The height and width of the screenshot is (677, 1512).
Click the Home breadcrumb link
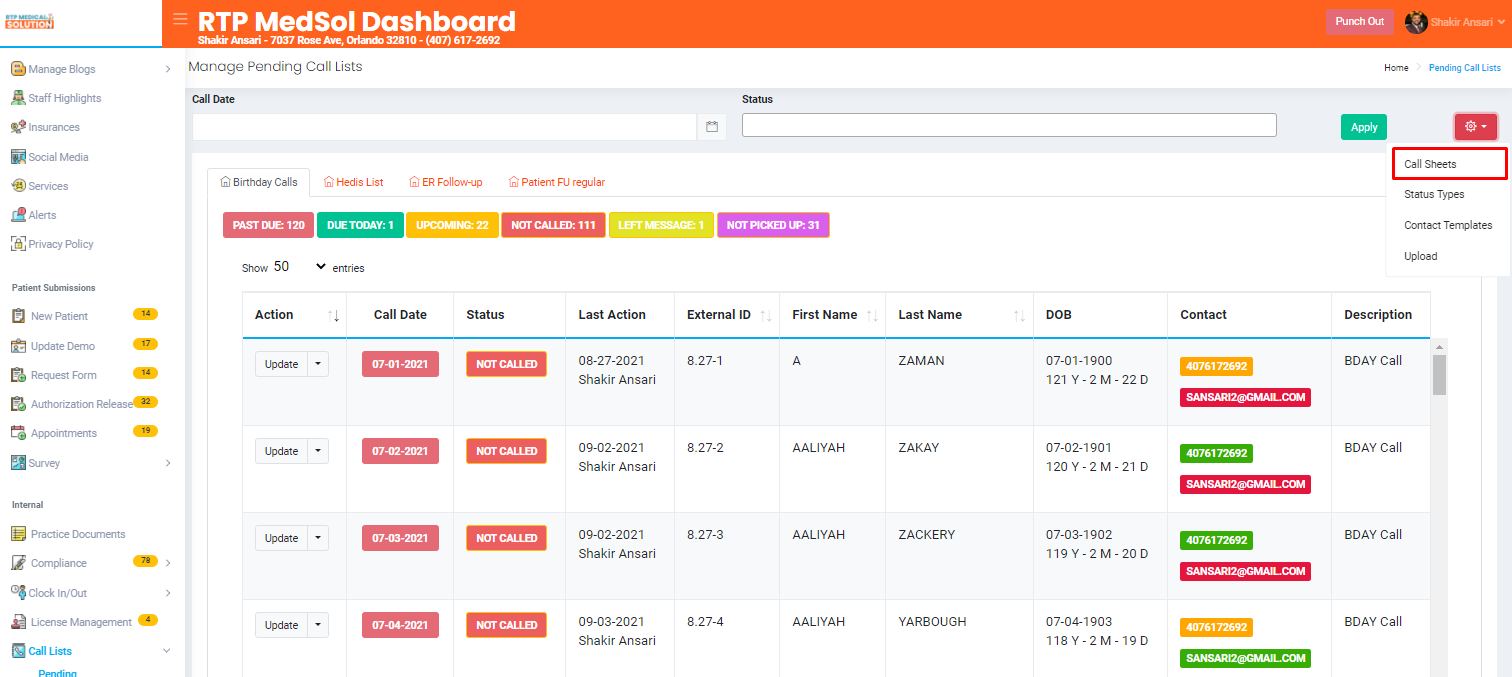point(1396,68)
